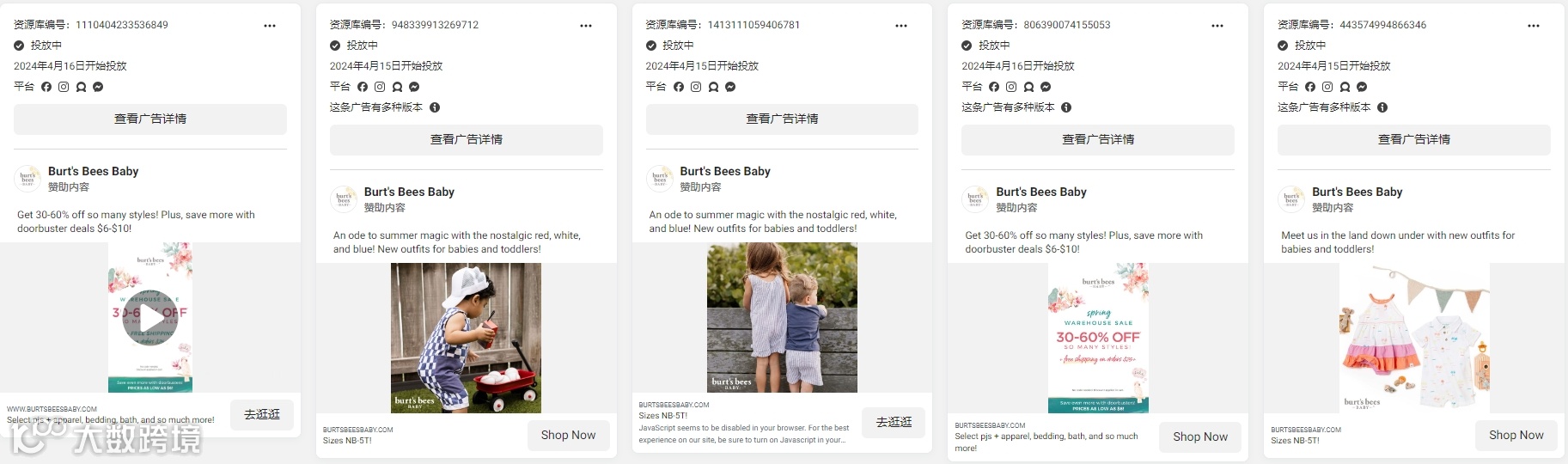Play the warehouse sale video
The image size is (1568, 464).
point(150,317)
